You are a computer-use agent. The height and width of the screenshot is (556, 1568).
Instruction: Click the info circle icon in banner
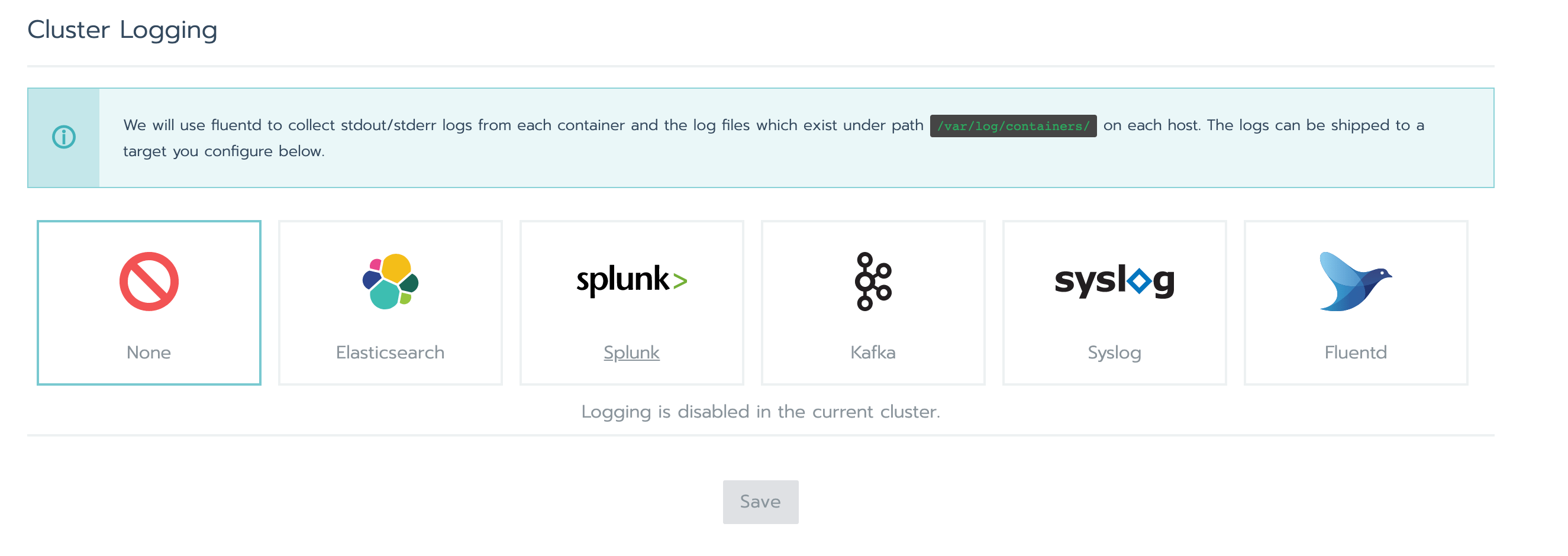pyautogui.click(x=63, y=137)
